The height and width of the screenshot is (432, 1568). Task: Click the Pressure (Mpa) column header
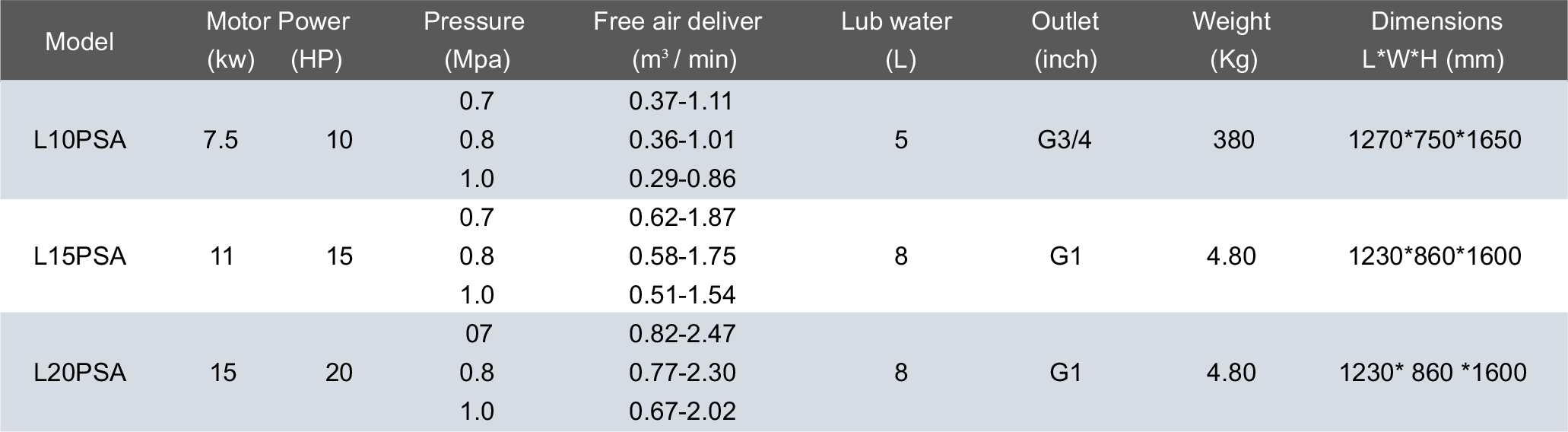coord(474,40)
